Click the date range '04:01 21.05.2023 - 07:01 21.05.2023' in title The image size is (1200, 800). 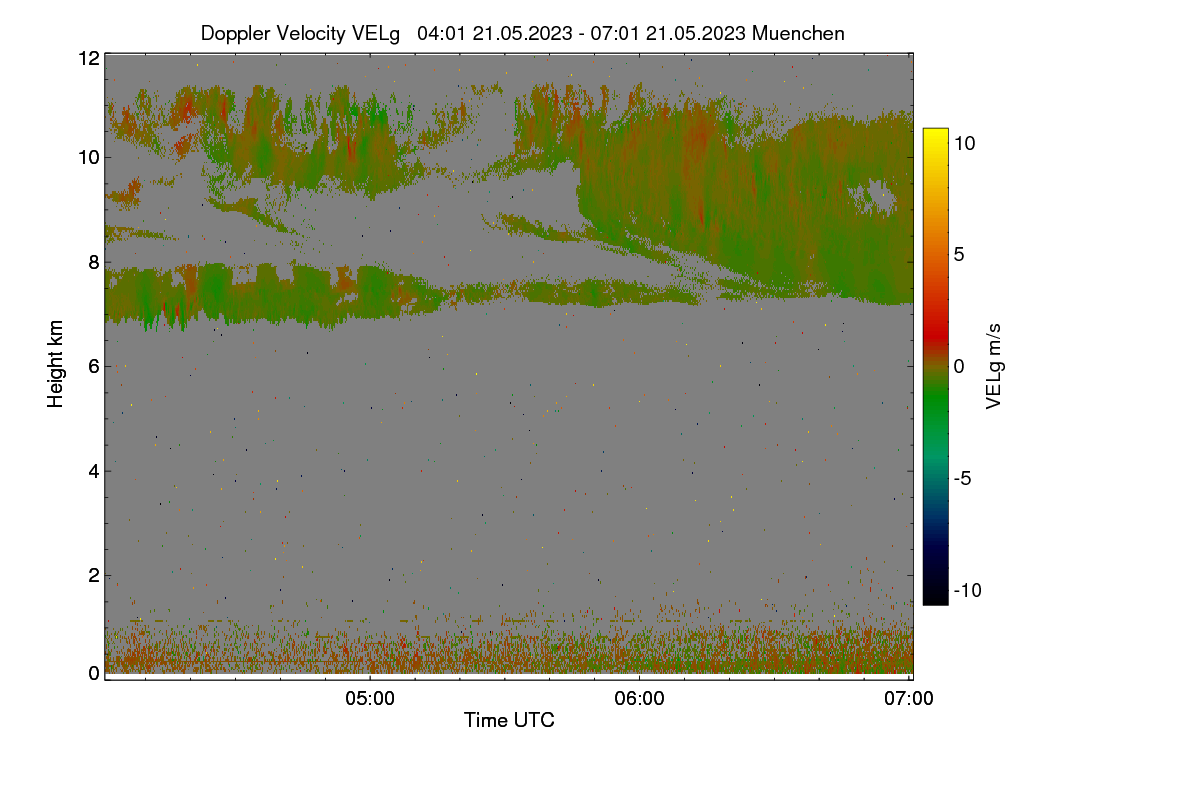(x=582, y=33)
